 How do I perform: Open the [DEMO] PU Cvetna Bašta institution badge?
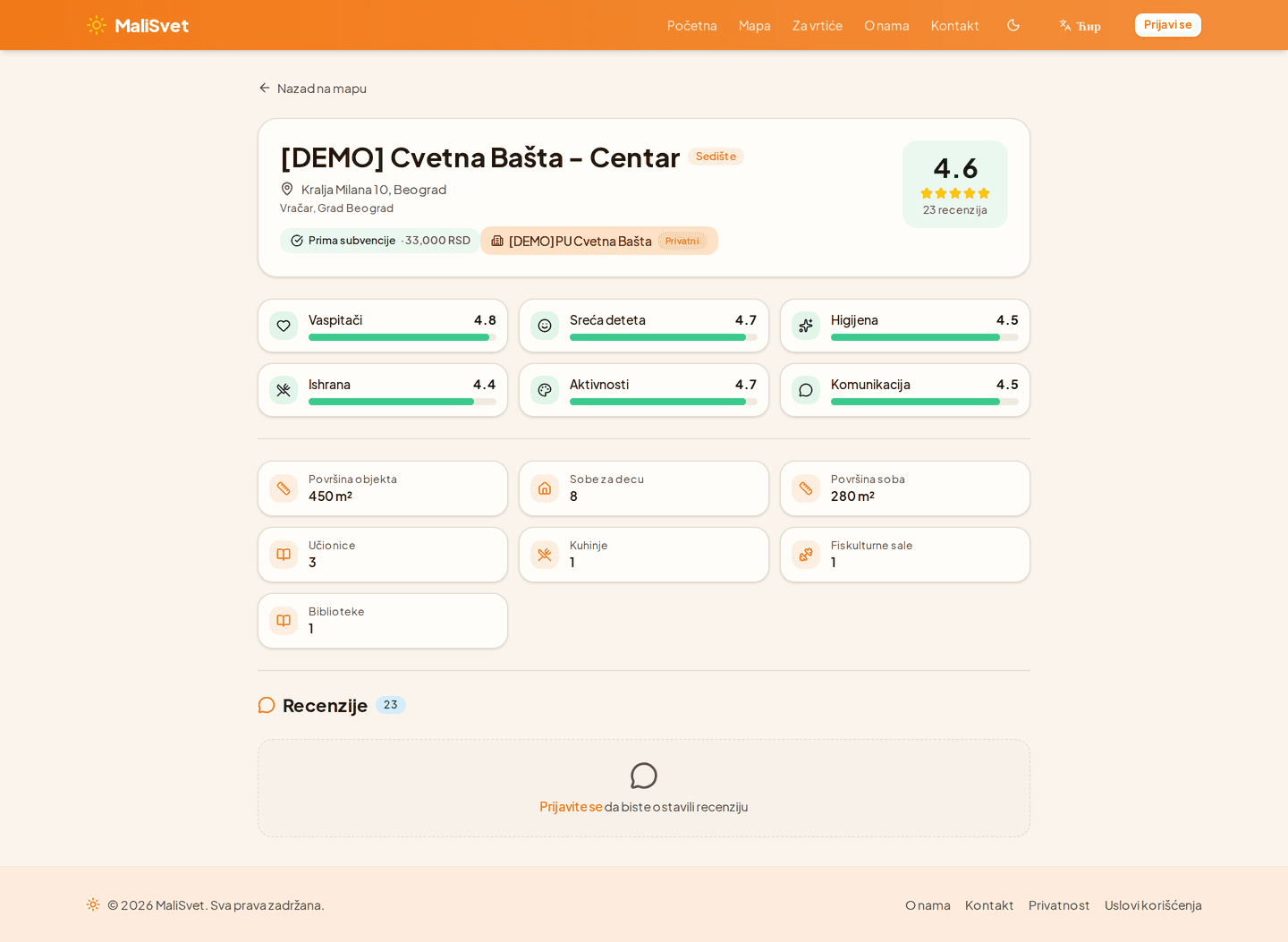(598, 241)
